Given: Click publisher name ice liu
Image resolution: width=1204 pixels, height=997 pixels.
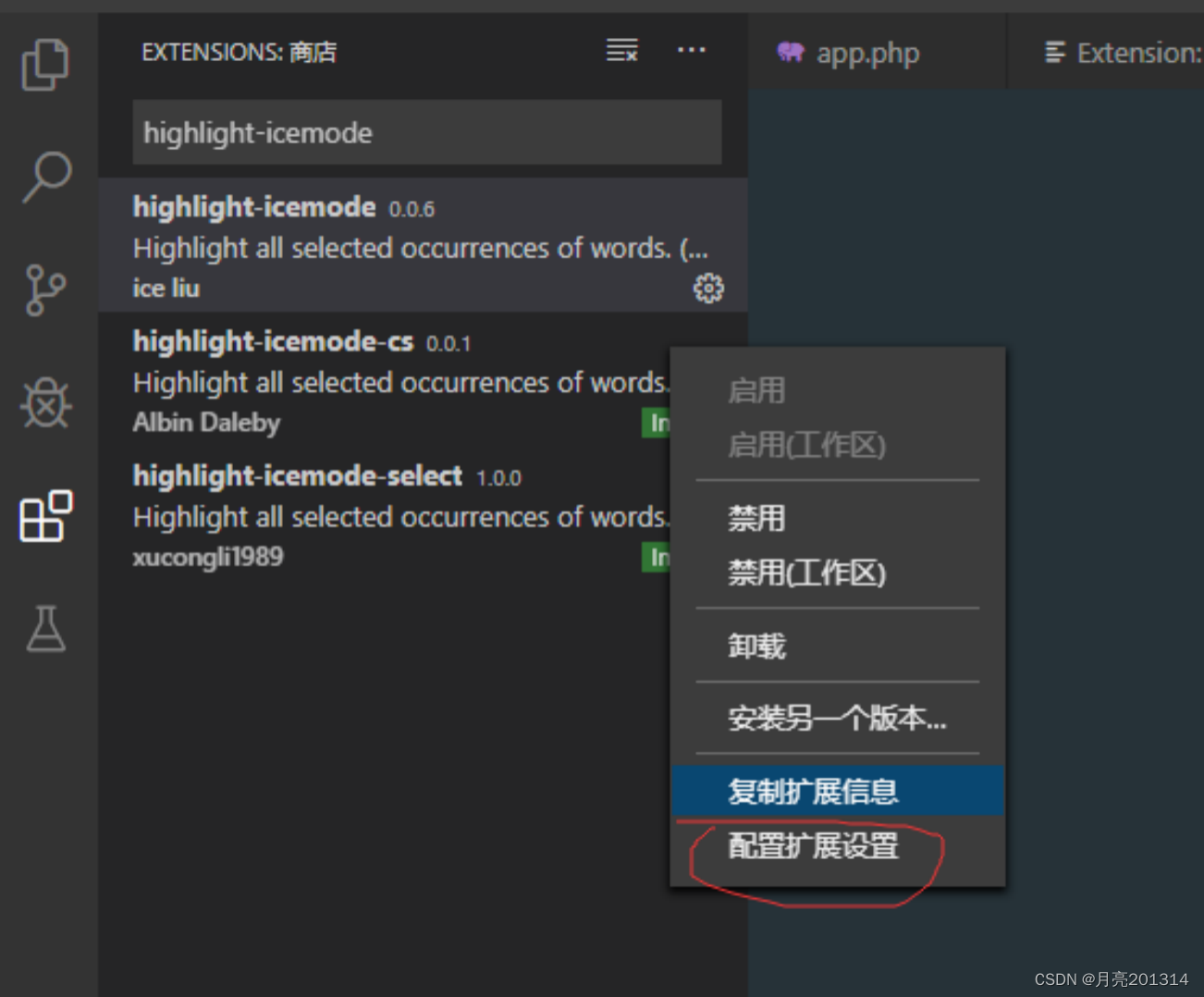Looking at the screenshot, I should pyautogui.click(x=166, y=288).
